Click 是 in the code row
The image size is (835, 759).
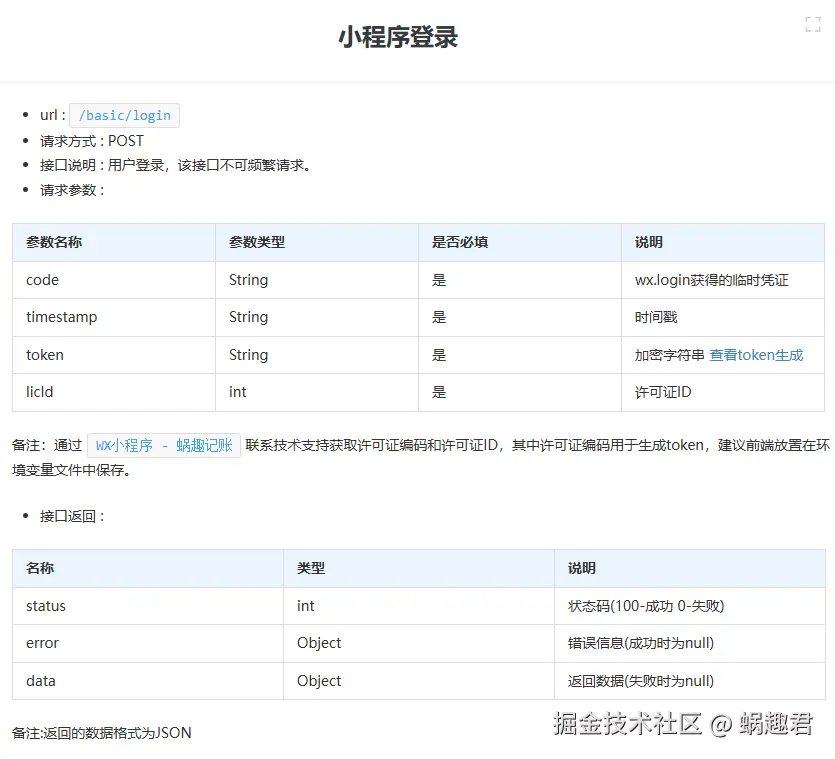click(x=520, y=280)
